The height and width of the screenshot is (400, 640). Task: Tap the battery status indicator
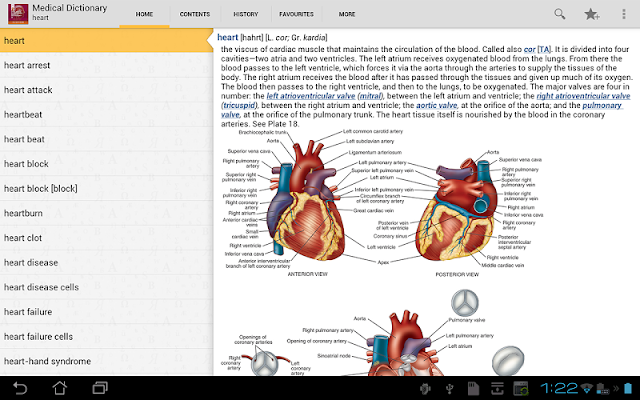pos(628,388)
